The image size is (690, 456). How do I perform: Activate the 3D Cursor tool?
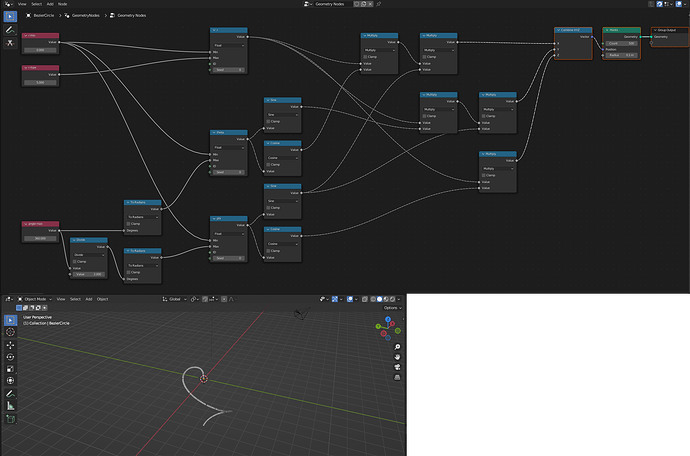pos(11,332)
